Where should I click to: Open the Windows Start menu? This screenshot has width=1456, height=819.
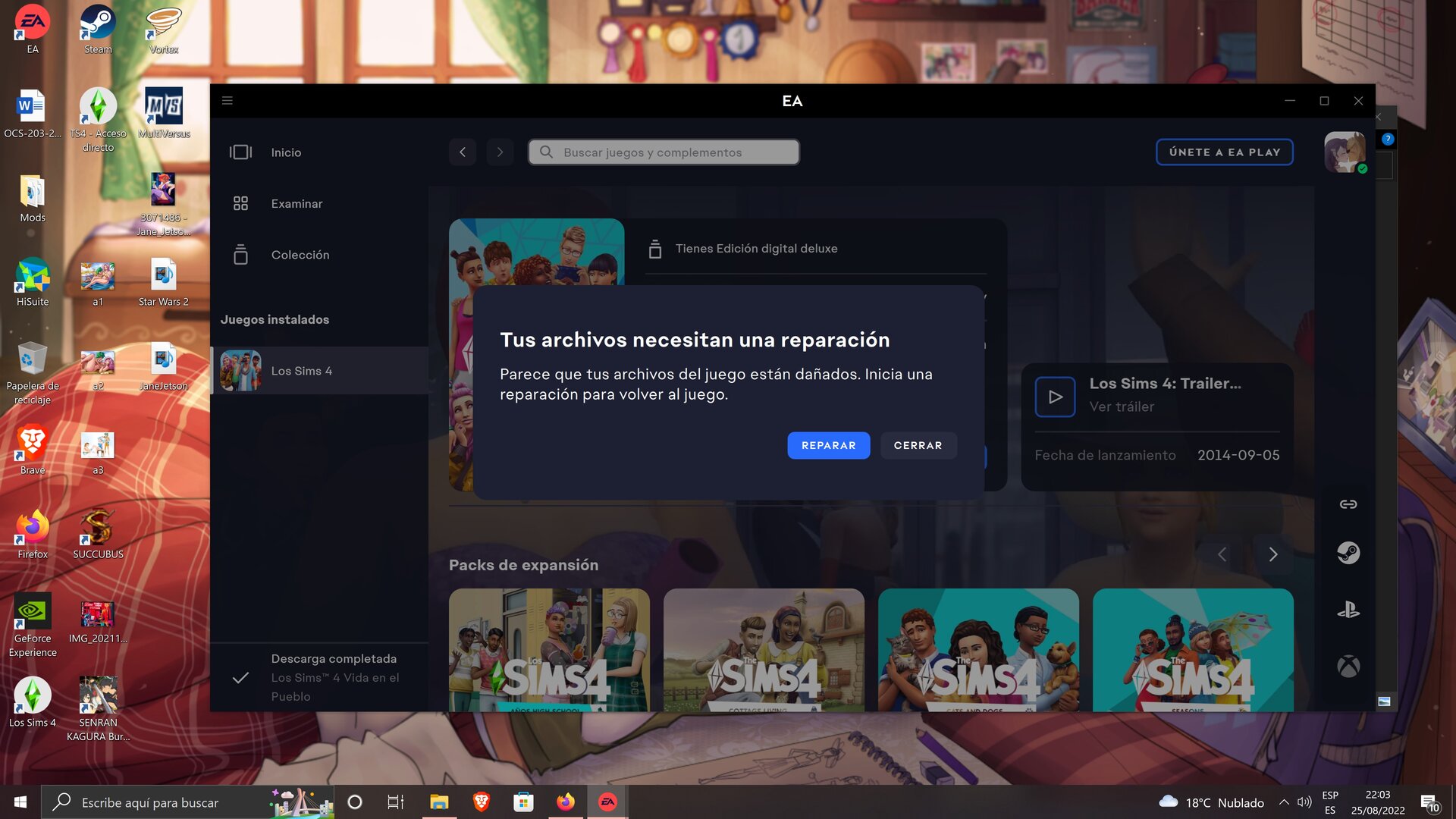pyautogui.click(x=20, y=802)
